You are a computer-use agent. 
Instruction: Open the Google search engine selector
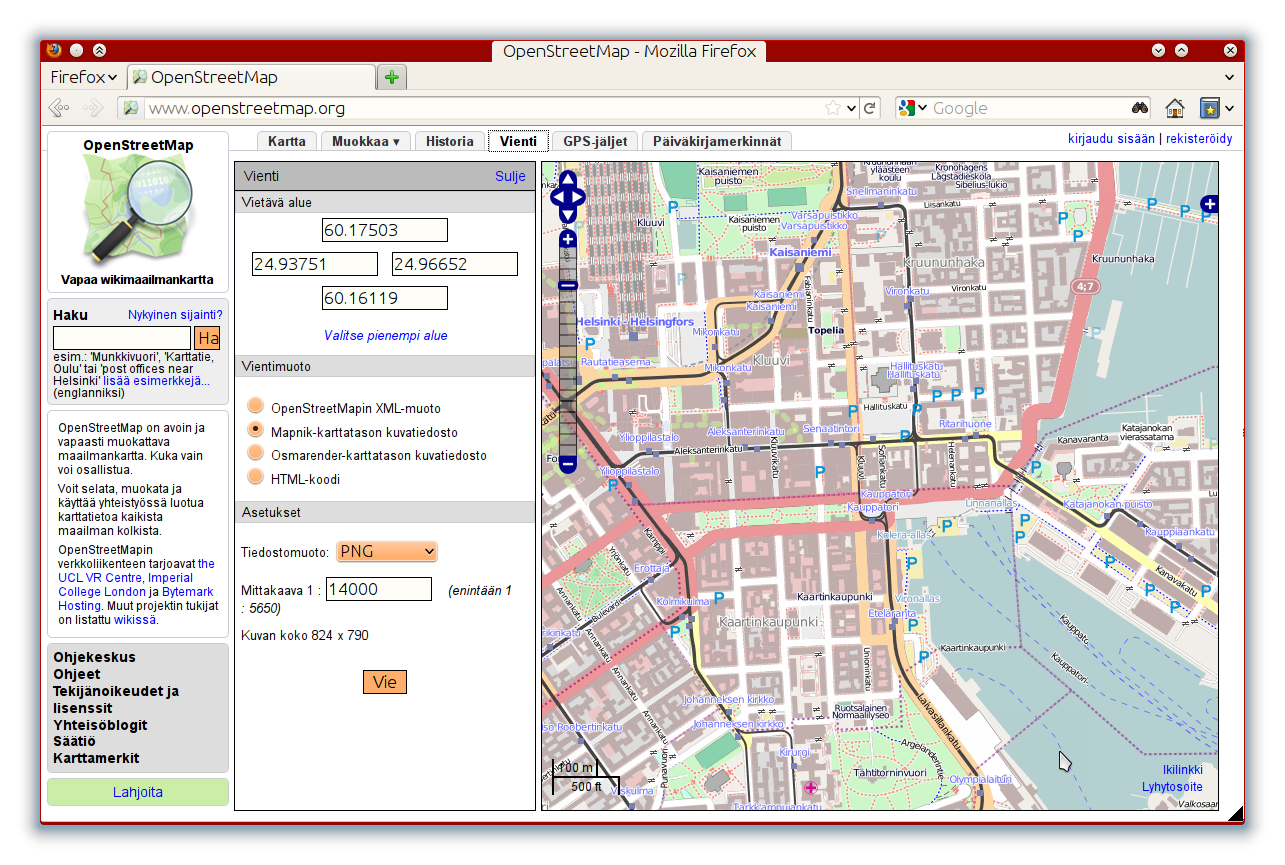click(912, 108)
